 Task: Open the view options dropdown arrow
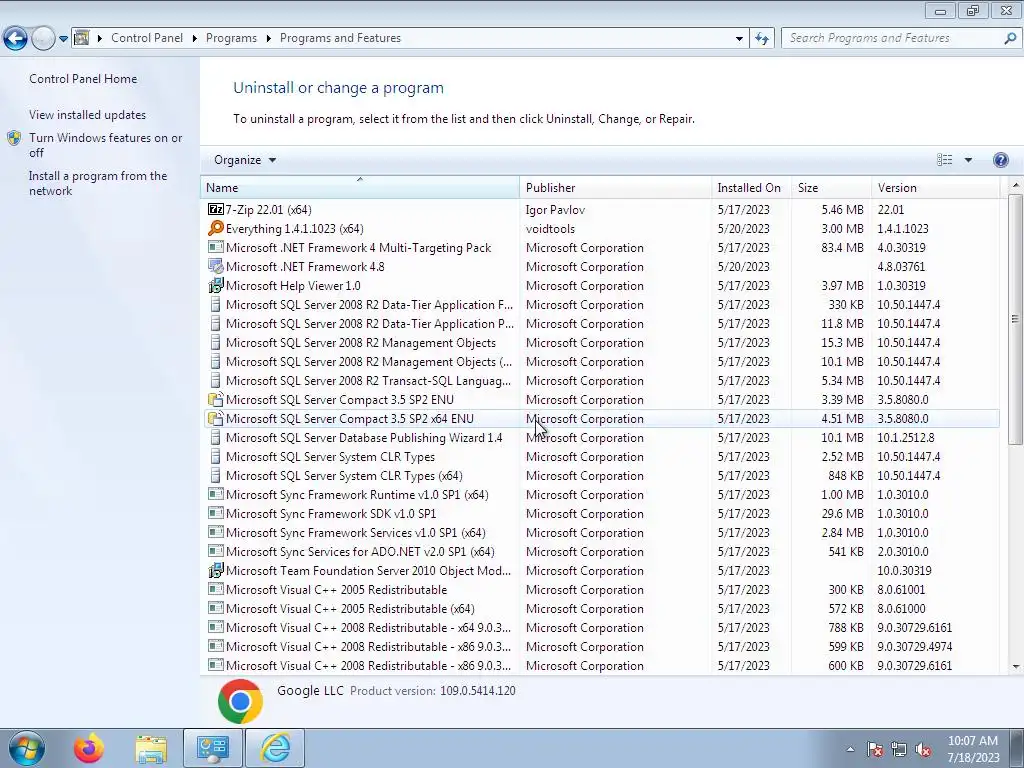[x=968, y=160]
